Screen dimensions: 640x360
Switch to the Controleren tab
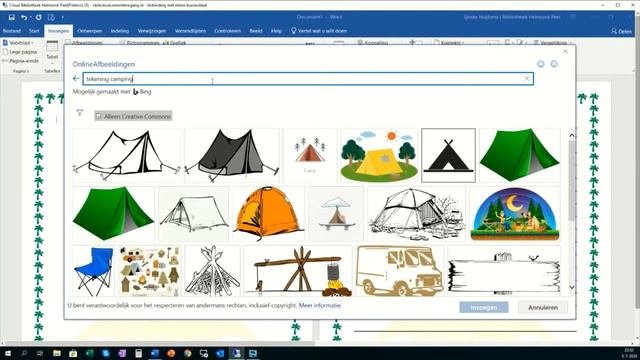pyautogui.click(x=227, y=31)
